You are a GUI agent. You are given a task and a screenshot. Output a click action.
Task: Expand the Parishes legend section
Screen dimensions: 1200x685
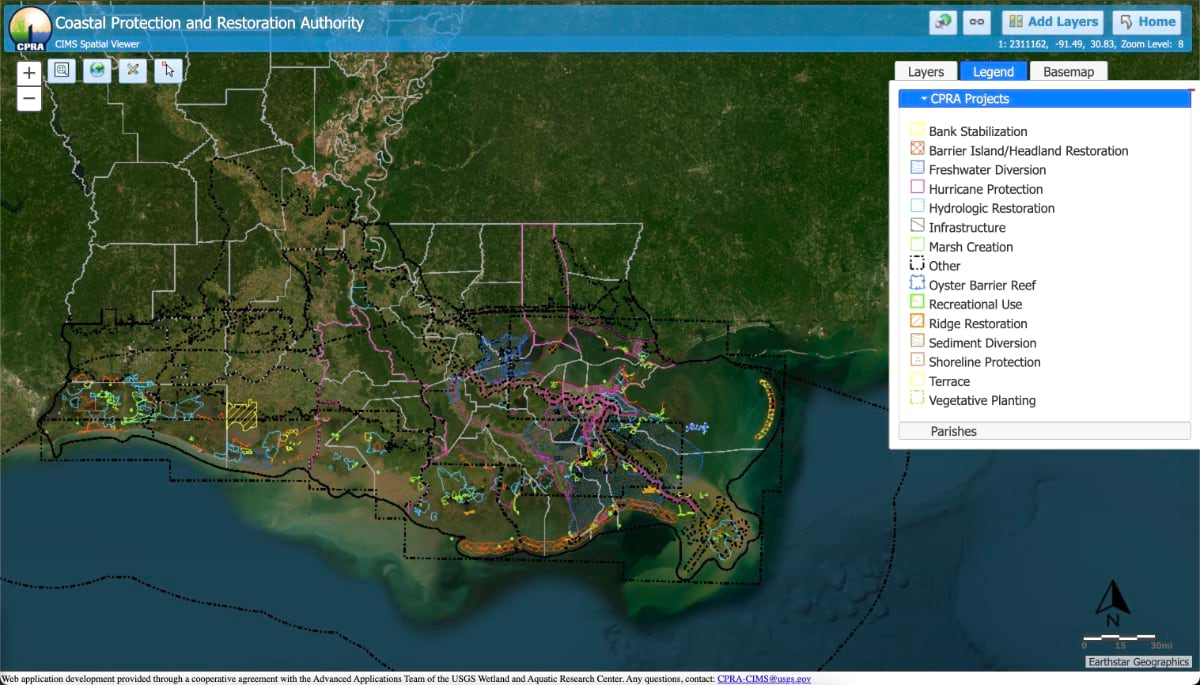[1044, 431]
